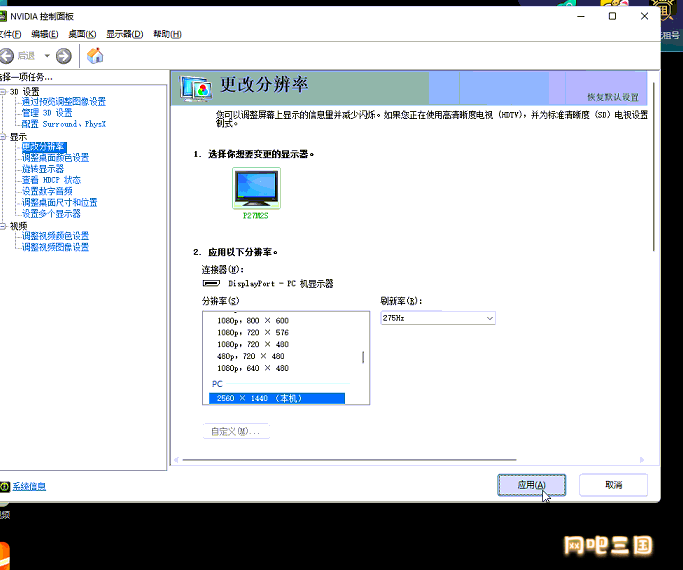Minimize the NVIDIA control panel window
Image resolution: width=683 pixels, height=570 pixels.
[581, 16]
